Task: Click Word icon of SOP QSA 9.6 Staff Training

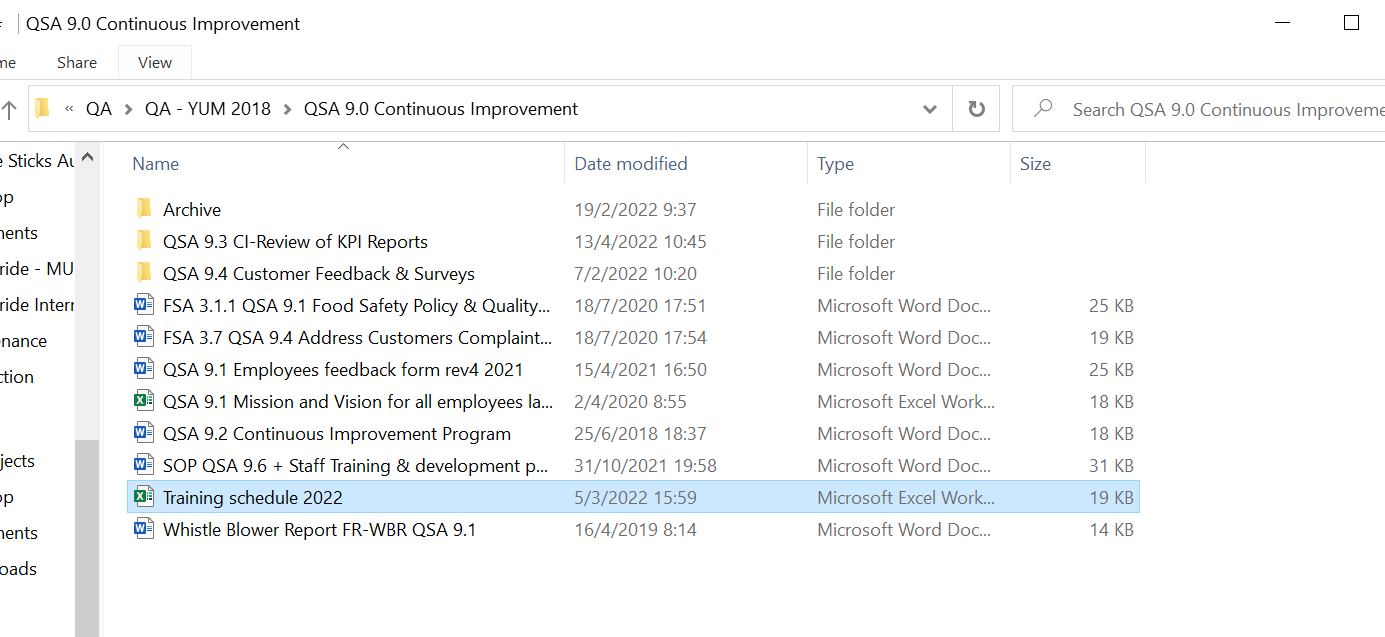Action: [144, 465]
